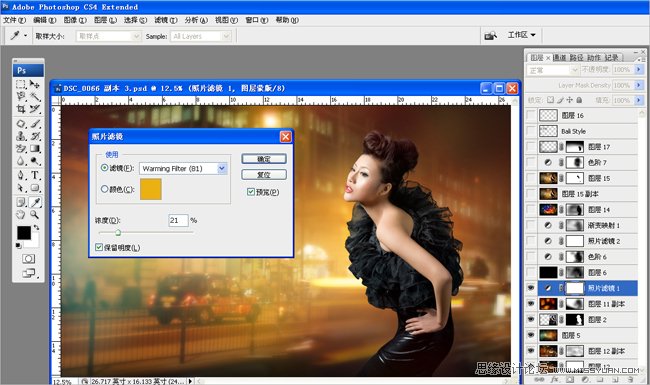The image size is (650, 385).
Task: Open the Sample All Layers dropdown
Action: pyautogui.click(x=226, y=36)
